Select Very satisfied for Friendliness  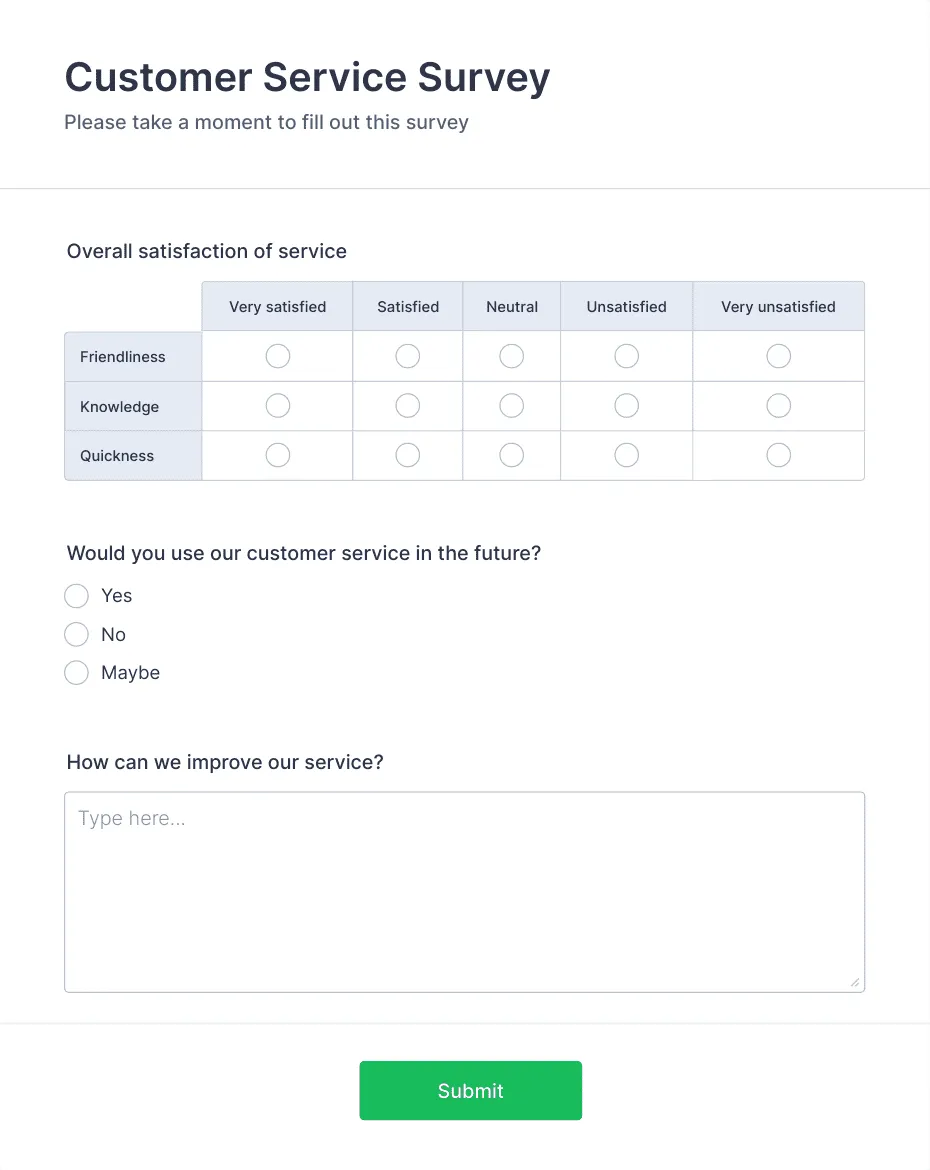pos(277,356)
